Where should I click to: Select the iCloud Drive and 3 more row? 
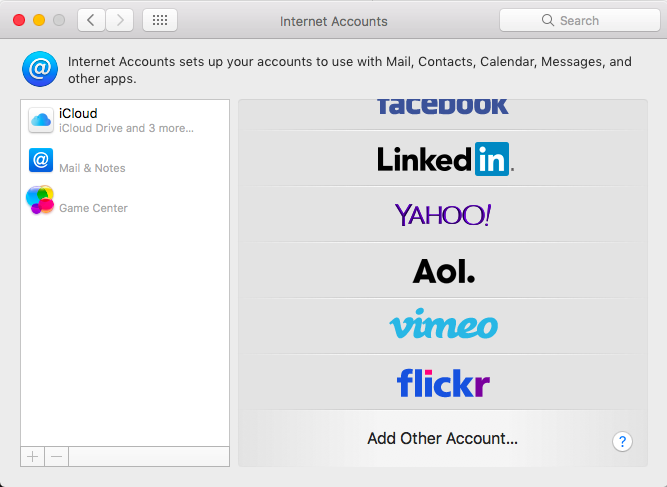(x=125, y=120)
